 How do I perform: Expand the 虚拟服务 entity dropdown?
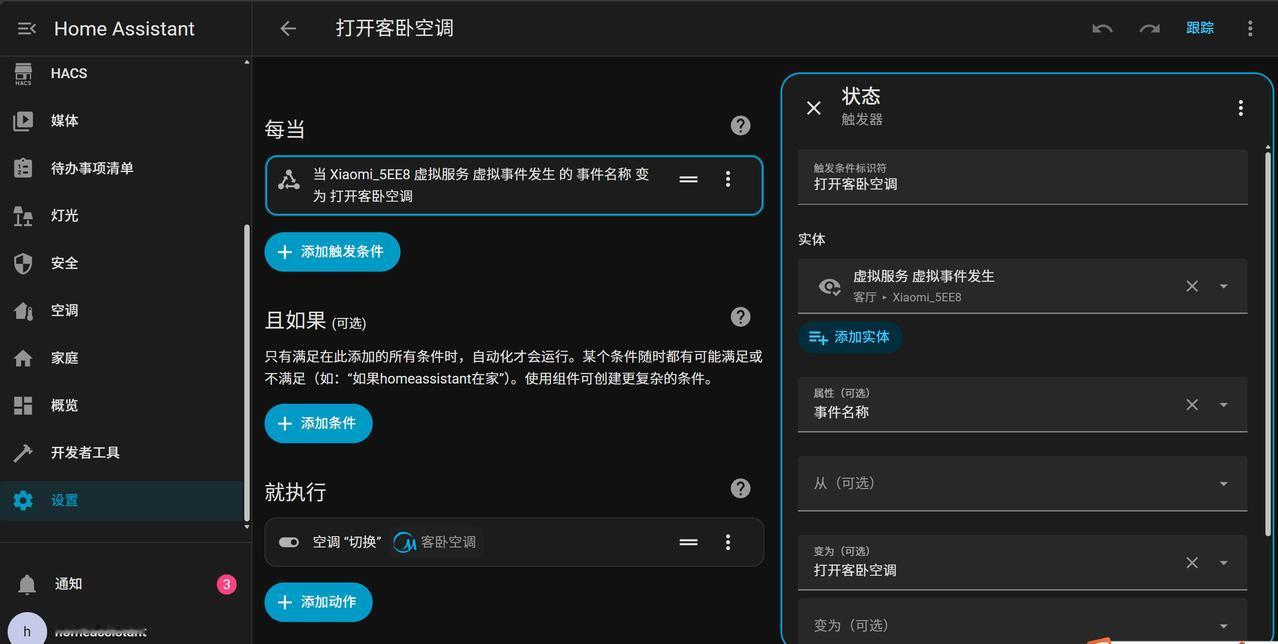click(x=1223, y=286)
